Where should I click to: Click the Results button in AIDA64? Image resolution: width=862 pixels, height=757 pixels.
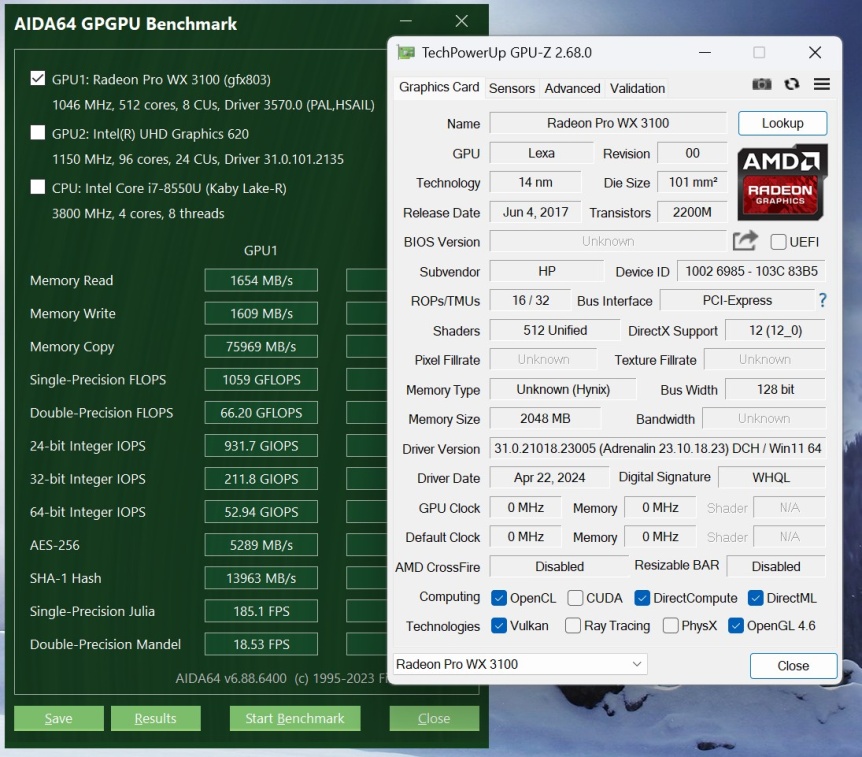[155, 718]
